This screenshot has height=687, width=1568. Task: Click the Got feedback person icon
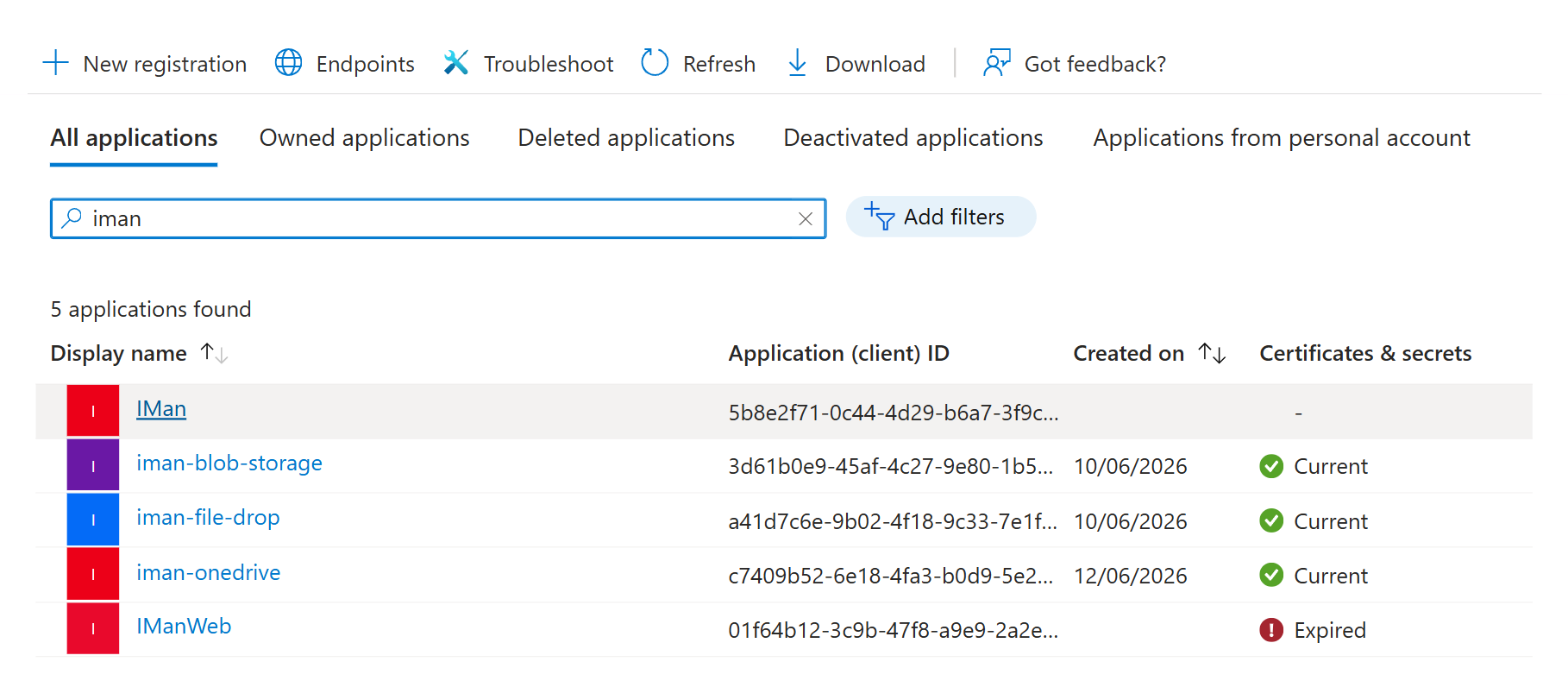click(996, 63)
